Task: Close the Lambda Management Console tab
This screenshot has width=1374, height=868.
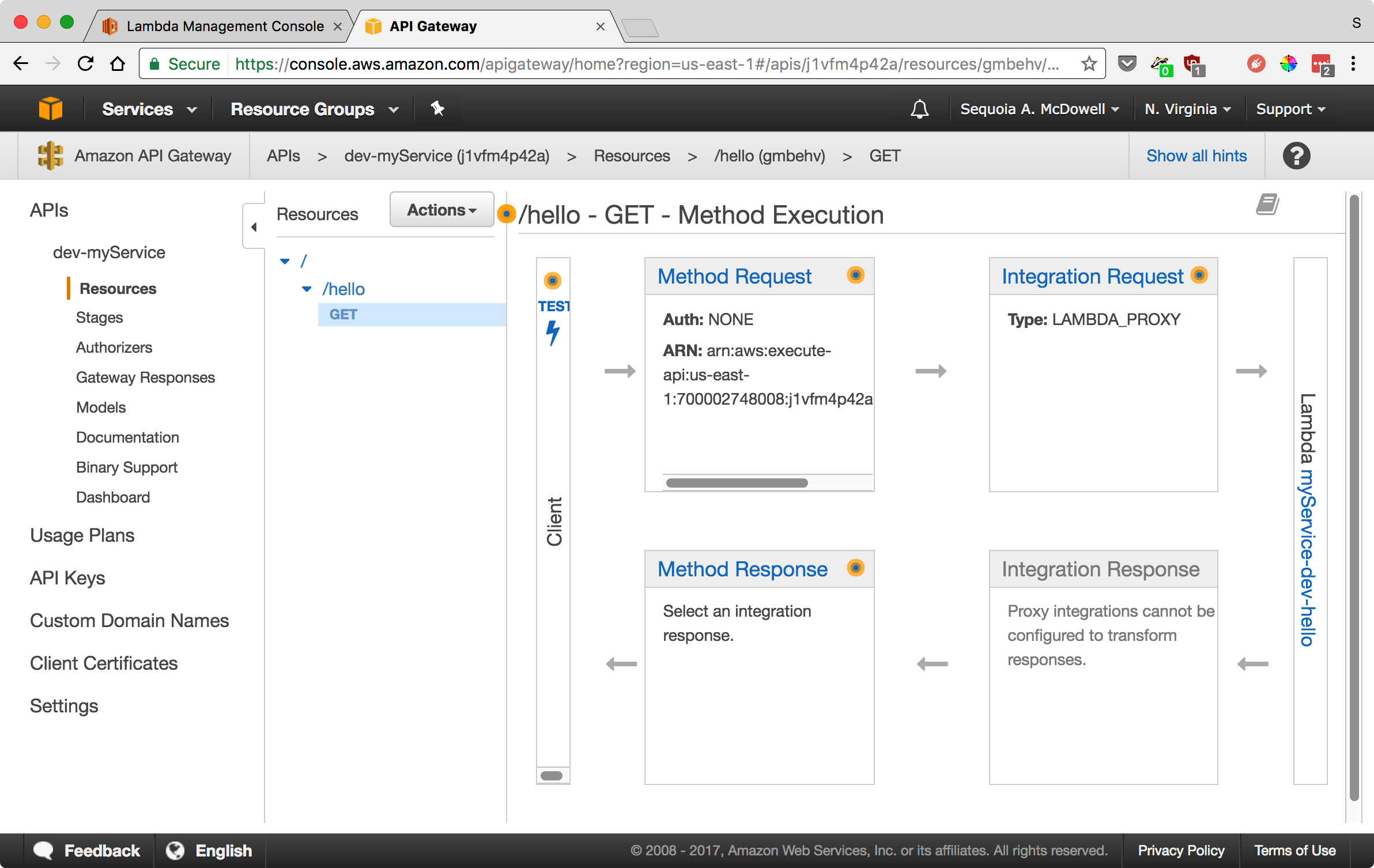Action: click(x=338, y=27)
